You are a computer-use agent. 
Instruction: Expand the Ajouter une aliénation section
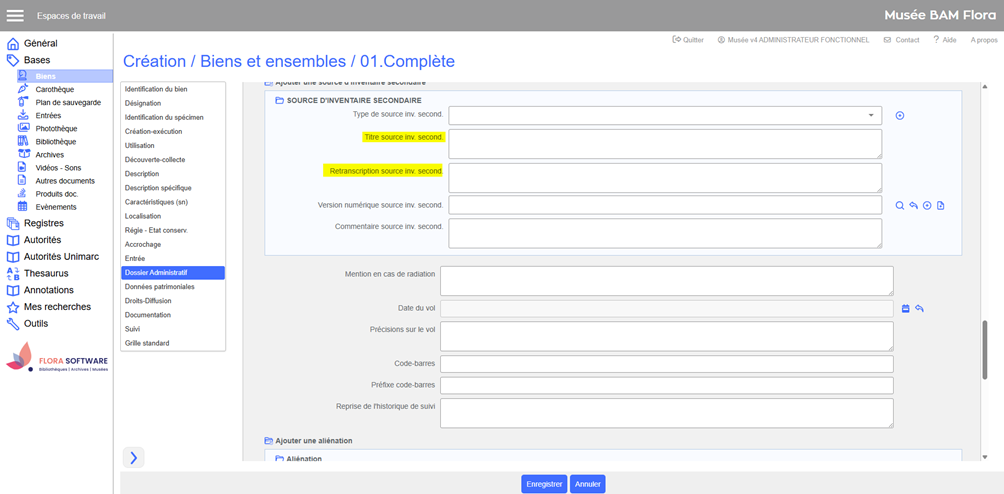tap(313, 441)
